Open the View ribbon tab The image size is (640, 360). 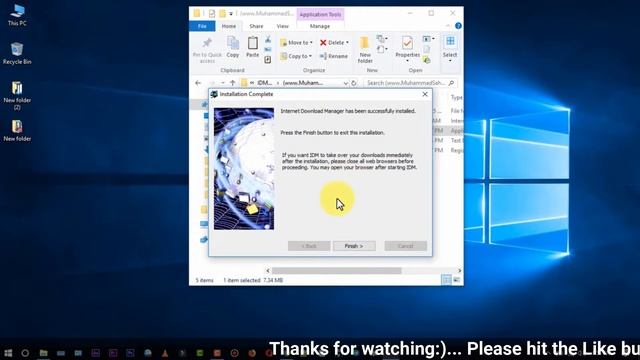(x=282, y=26)
